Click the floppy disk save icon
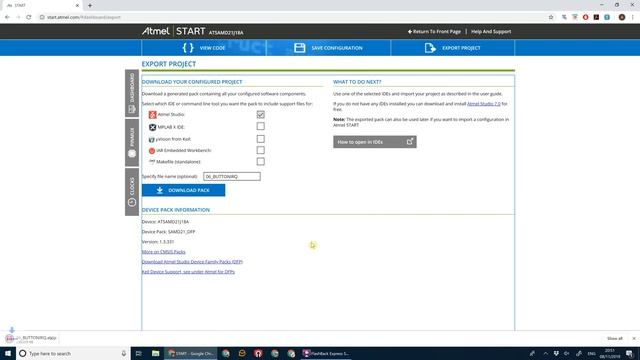 (300, 48)
